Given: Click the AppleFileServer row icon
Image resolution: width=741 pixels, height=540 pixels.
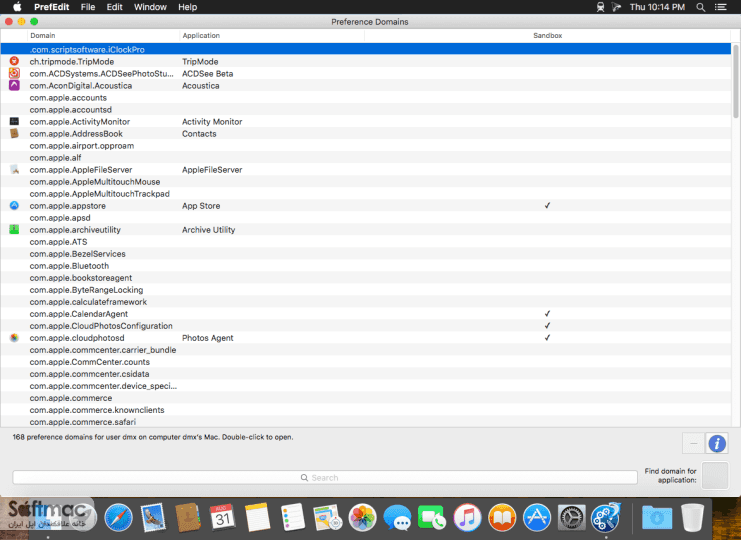Looking at the screenshot, I should pos(14,169).
